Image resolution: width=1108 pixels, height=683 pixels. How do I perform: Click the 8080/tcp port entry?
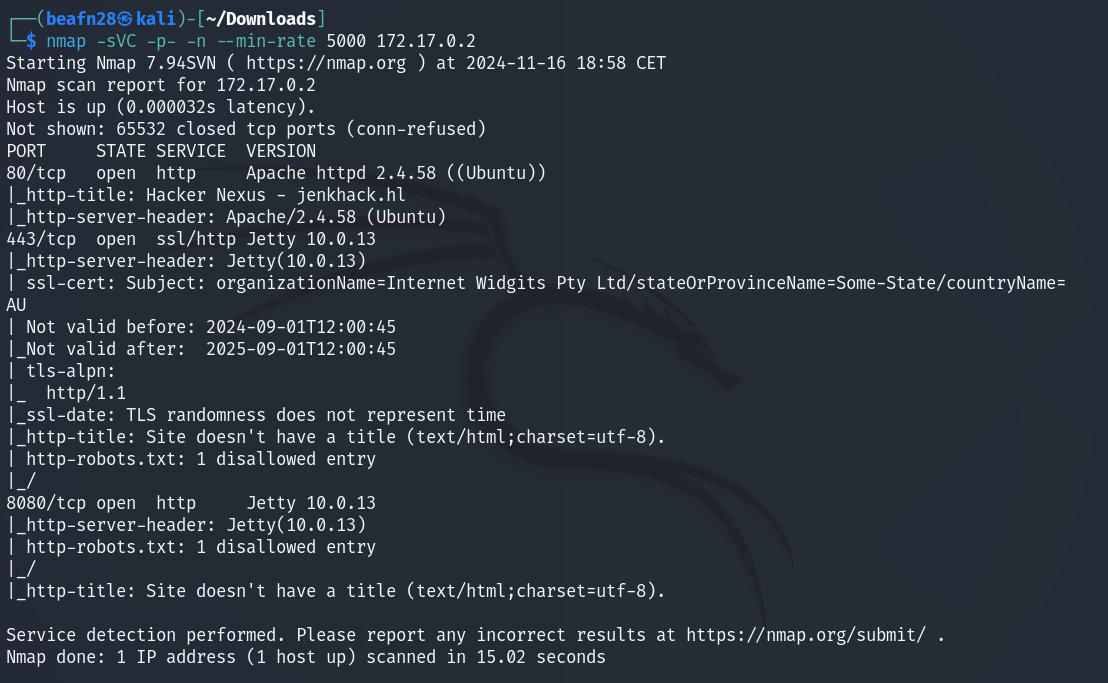tap(46, 503)
